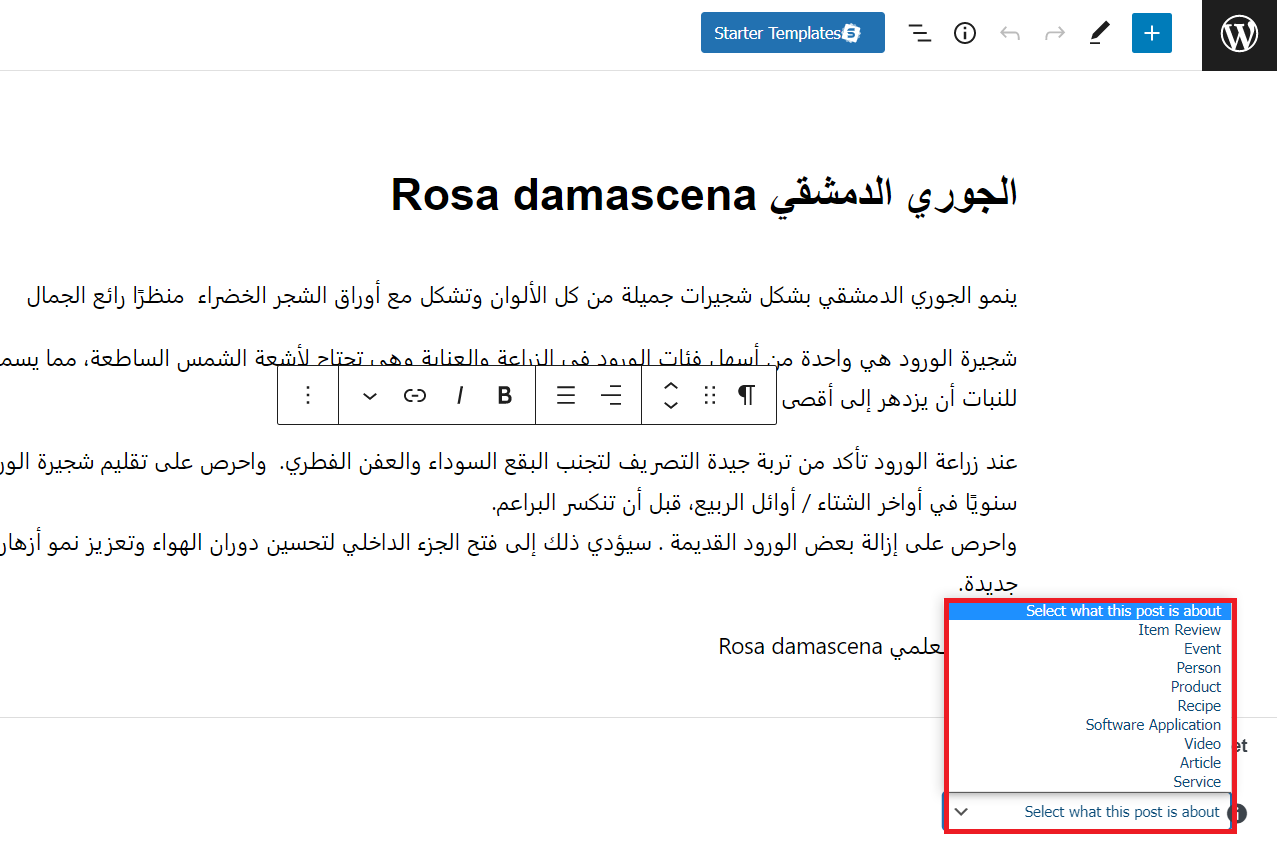The height and width of the screenshot is (861, 1279).
Task: Click the six-dot drag handle in block toolbar
Action: [x=710, y=396]
